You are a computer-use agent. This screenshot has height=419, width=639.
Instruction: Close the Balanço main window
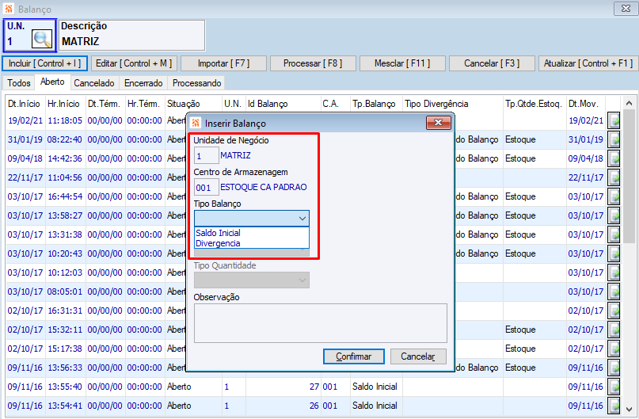coord(626,9)
